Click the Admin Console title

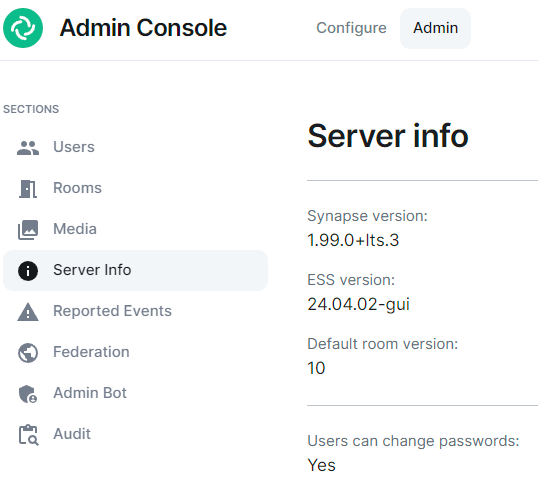click(x=143, y=28)
